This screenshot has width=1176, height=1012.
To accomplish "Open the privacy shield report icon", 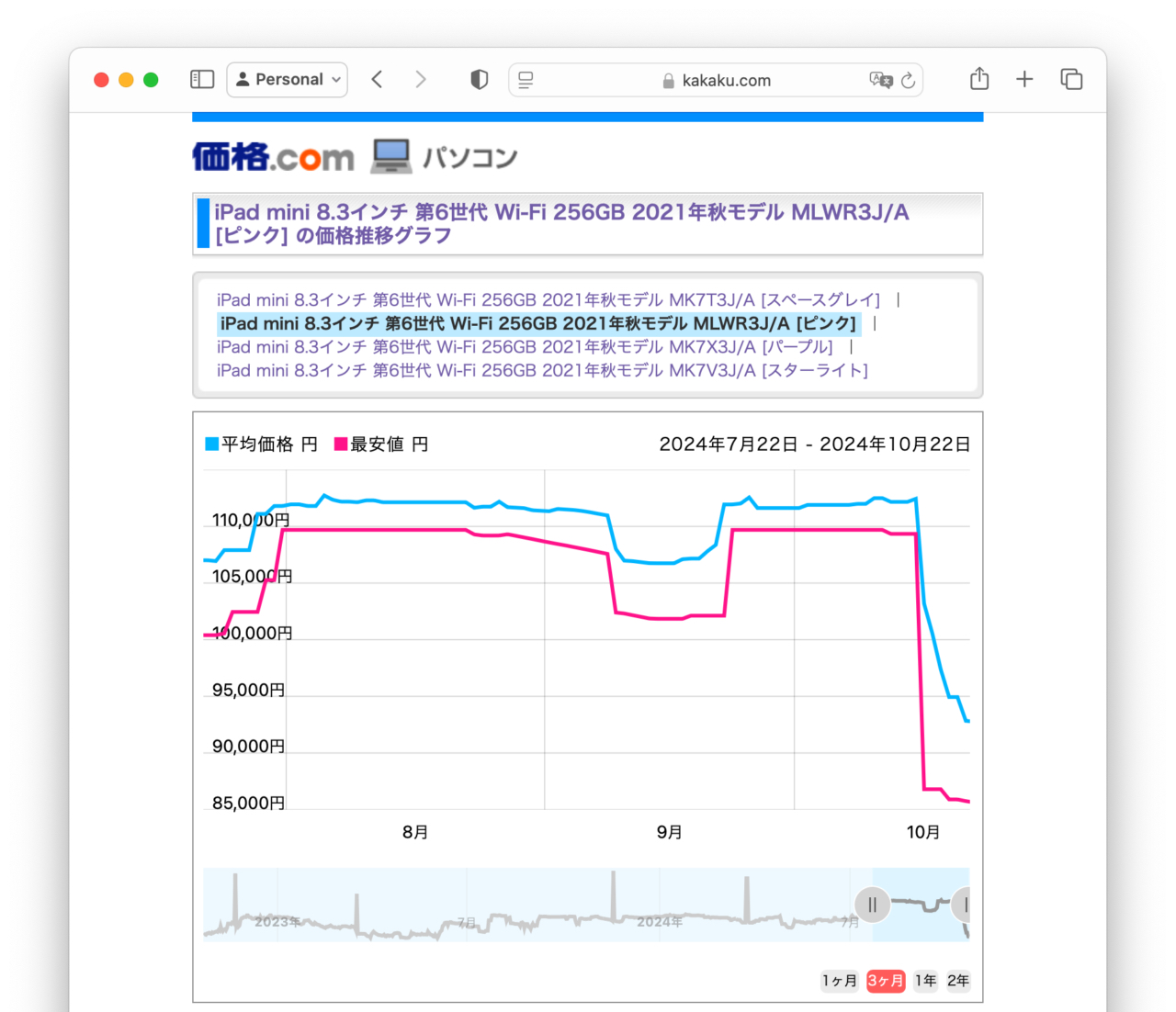I will (x=479, y=80).
